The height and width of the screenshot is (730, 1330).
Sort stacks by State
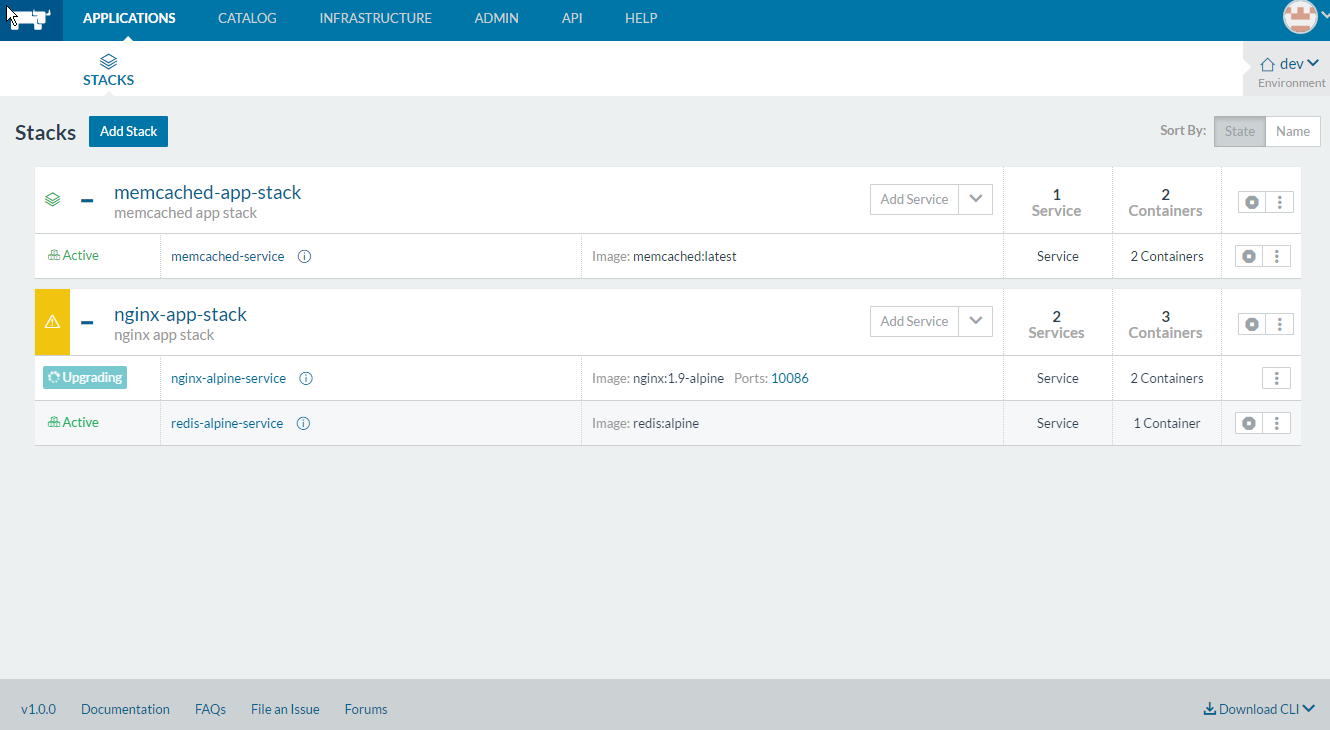coord(1240,131)
